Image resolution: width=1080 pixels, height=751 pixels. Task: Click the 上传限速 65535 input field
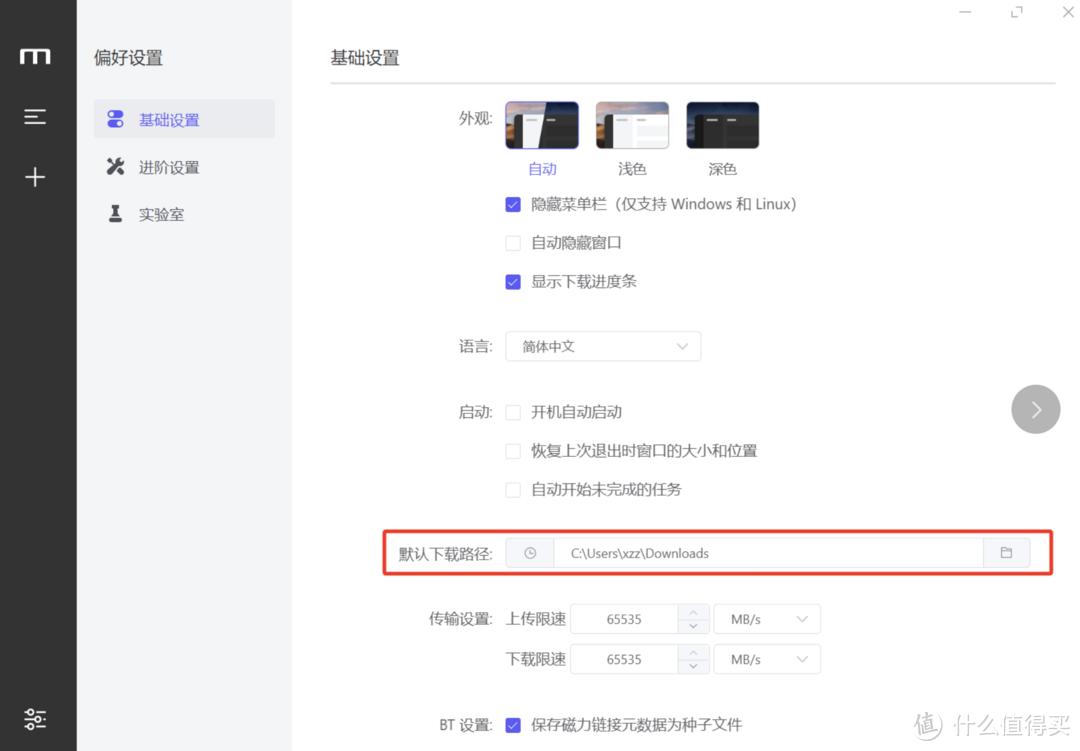click(624, 619)
